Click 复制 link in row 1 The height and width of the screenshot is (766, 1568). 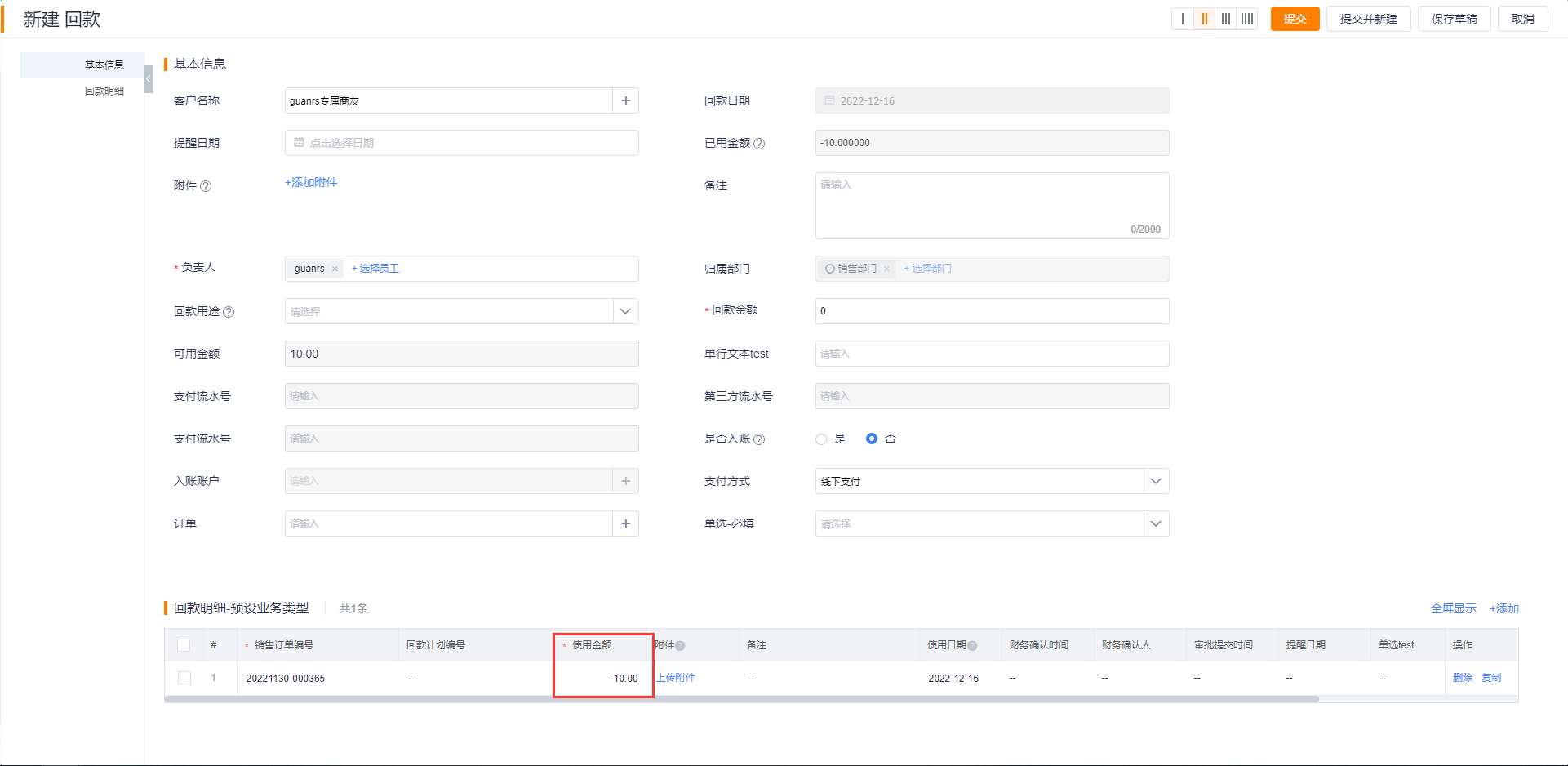click(1491, 678)
